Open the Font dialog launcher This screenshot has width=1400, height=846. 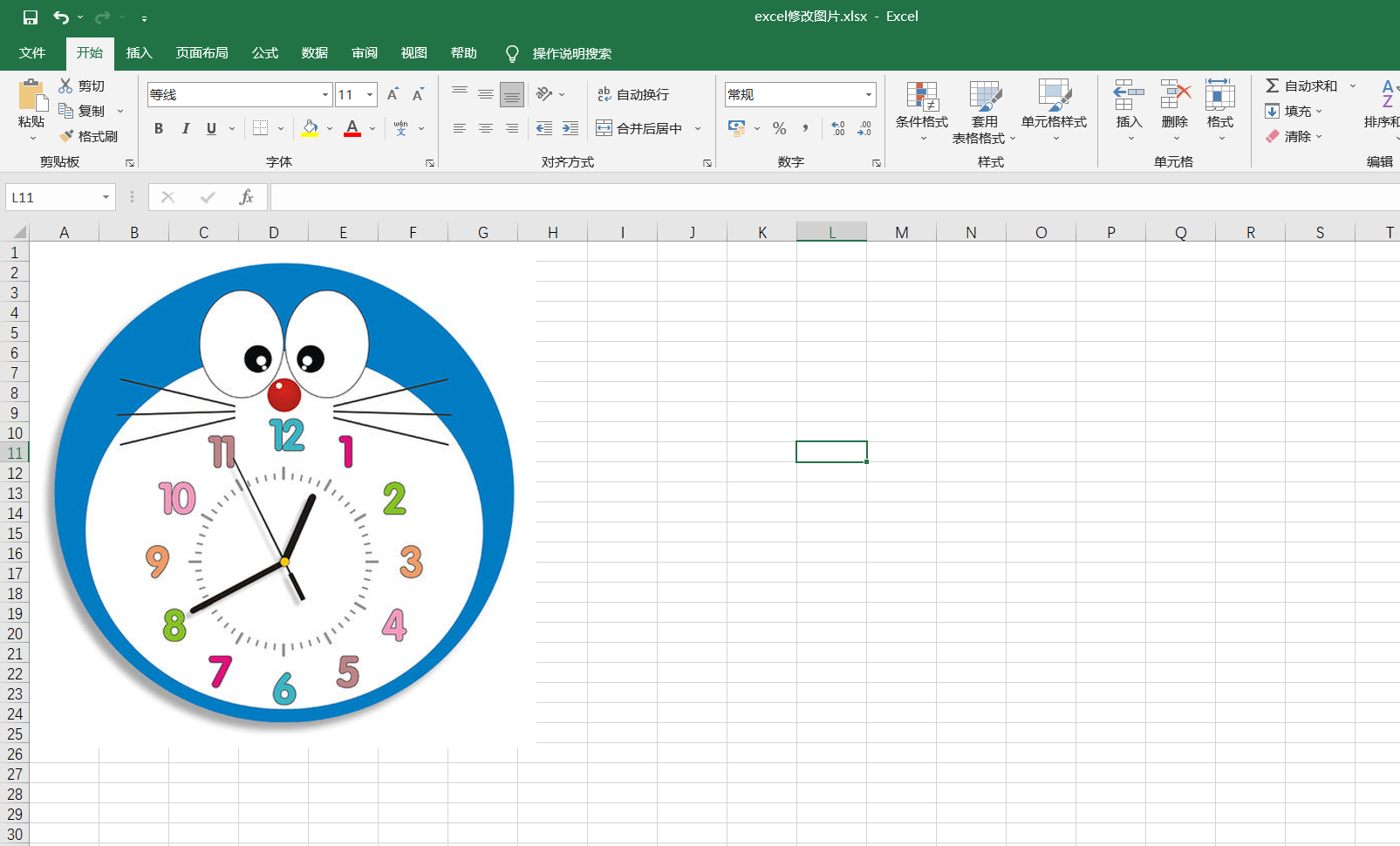(x=430, y=163)
